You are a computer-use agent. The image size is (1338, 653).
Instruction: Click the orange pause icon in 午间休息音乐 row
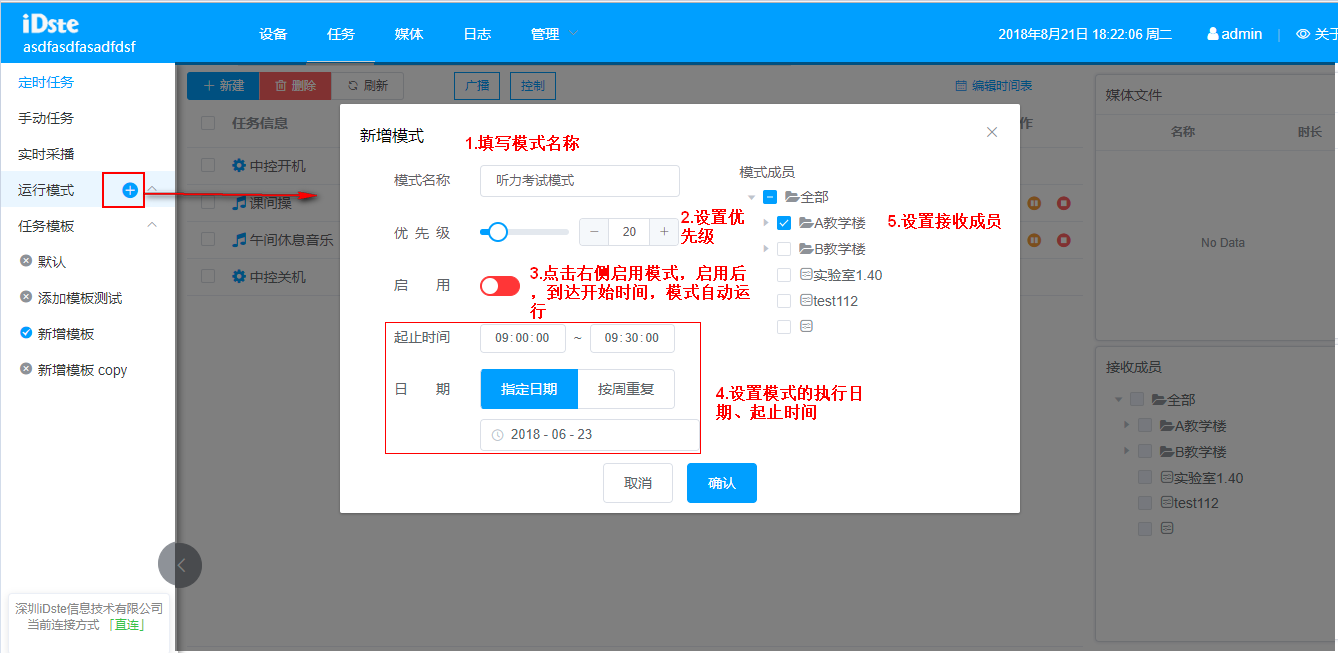pos(1034,240)
